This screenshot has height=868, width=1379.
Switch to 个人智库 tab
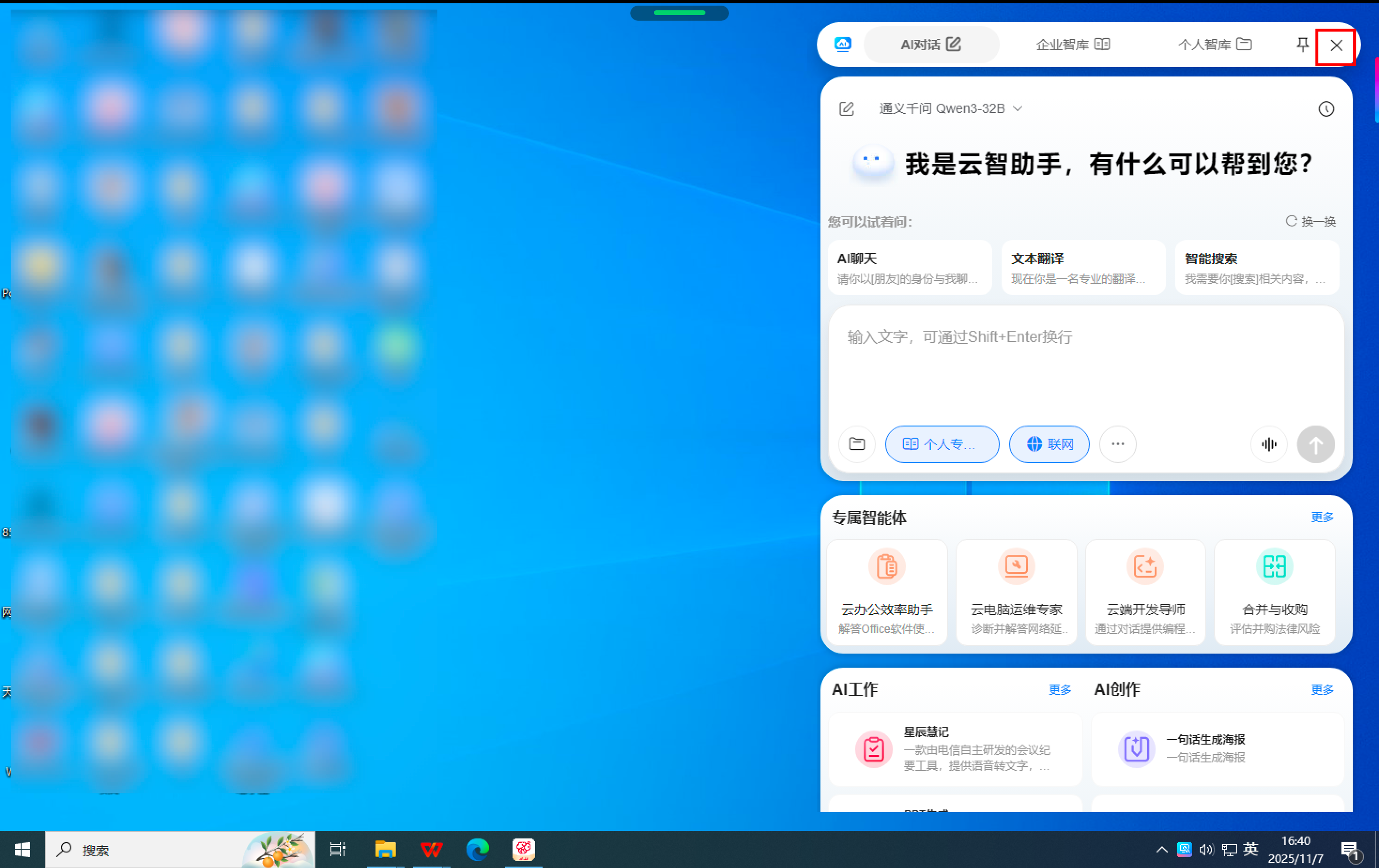click(x=1214, y=45)
